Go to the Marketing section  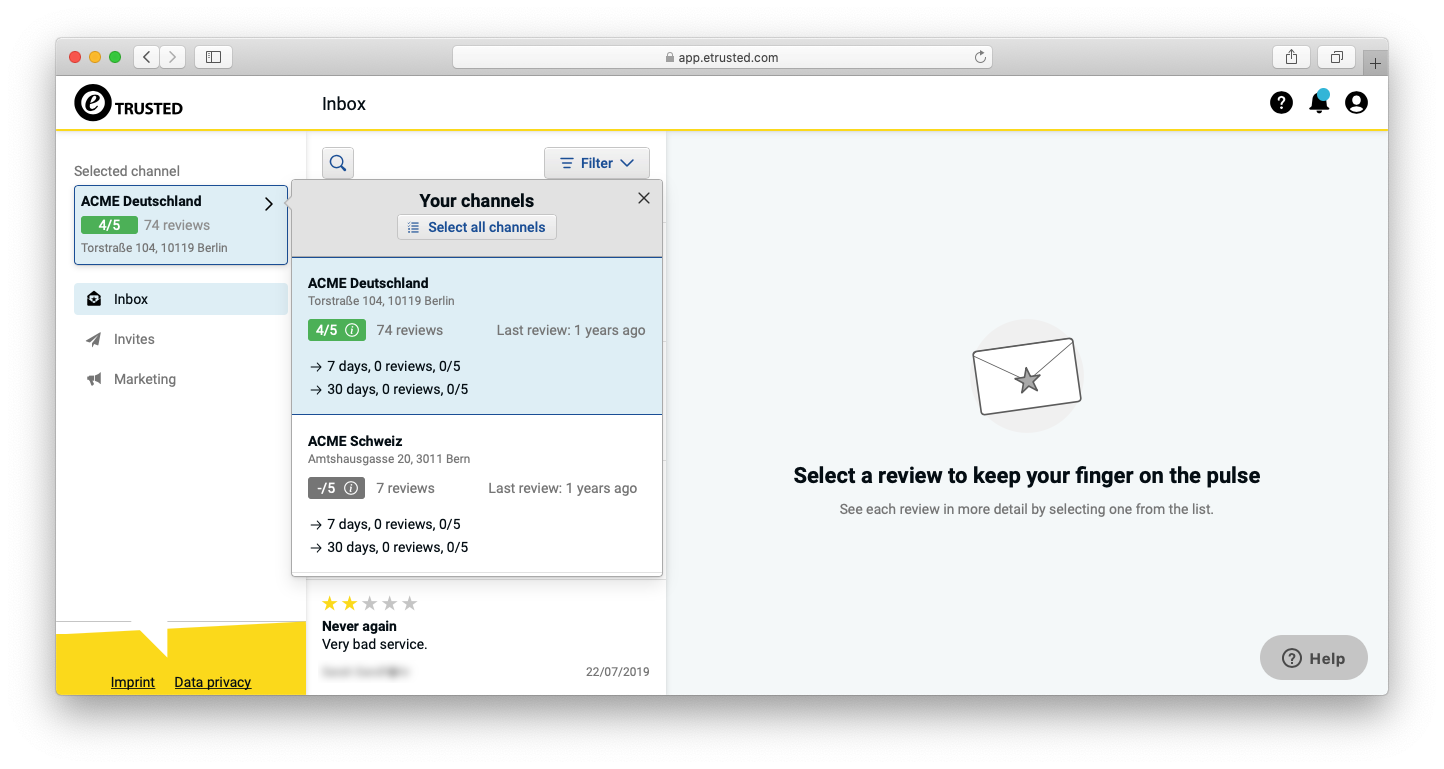[144, 379]
